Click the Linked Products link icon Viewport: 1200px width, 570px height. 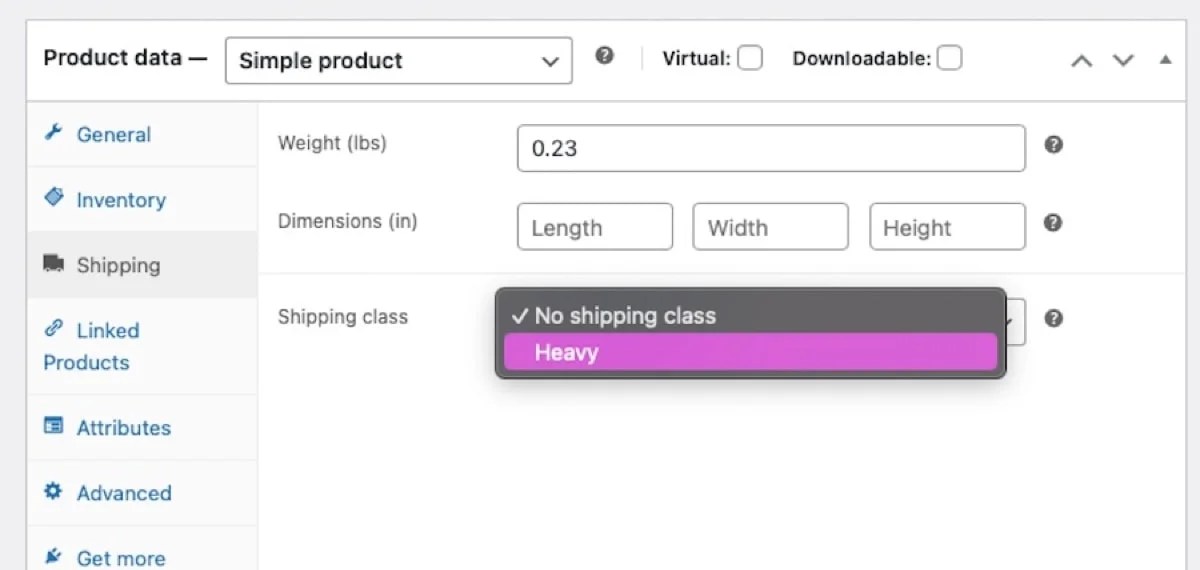[54, 329]
